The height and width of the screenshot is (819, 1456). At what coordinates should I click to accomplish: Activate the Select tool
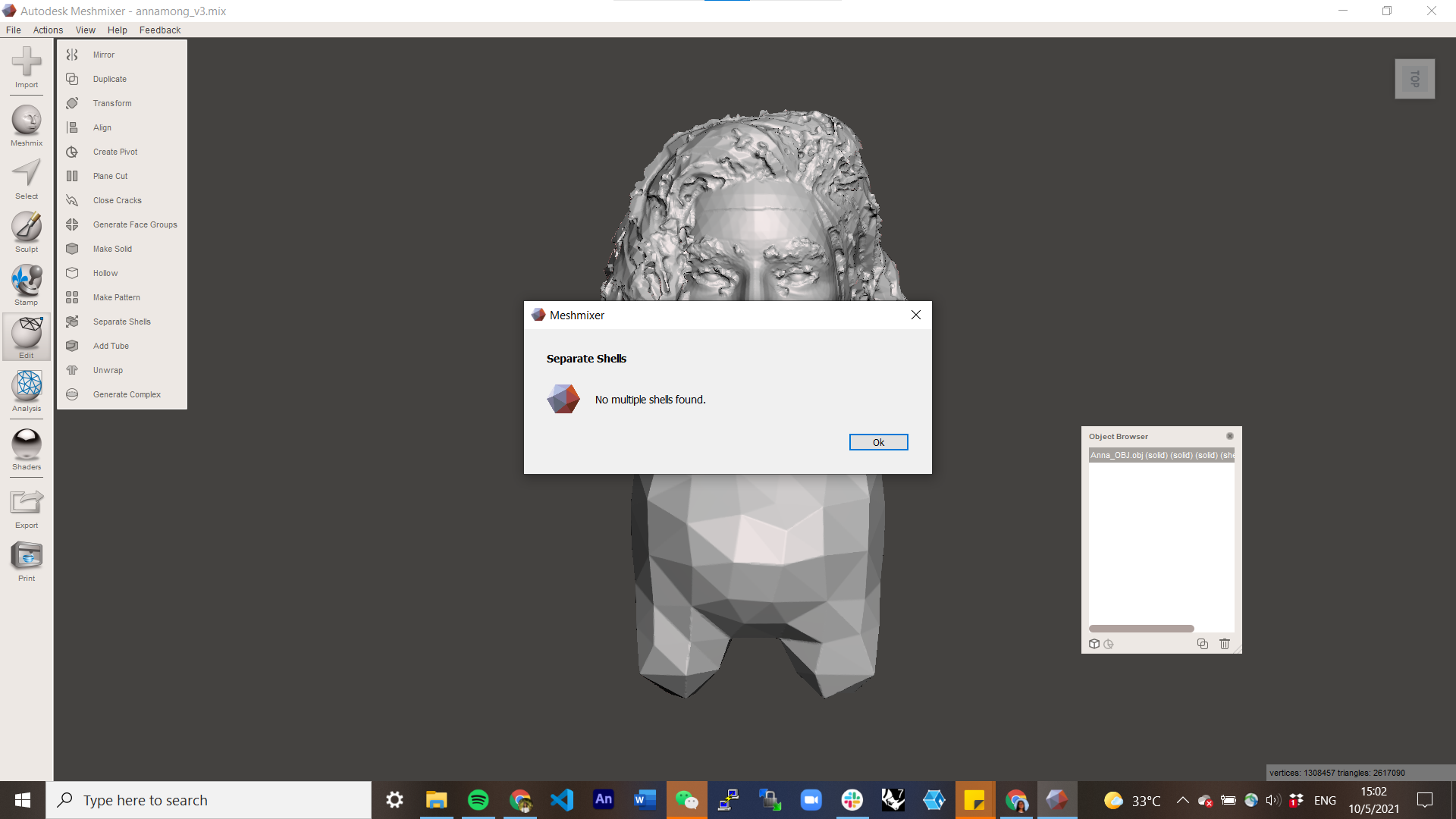[x=26, y=176]
